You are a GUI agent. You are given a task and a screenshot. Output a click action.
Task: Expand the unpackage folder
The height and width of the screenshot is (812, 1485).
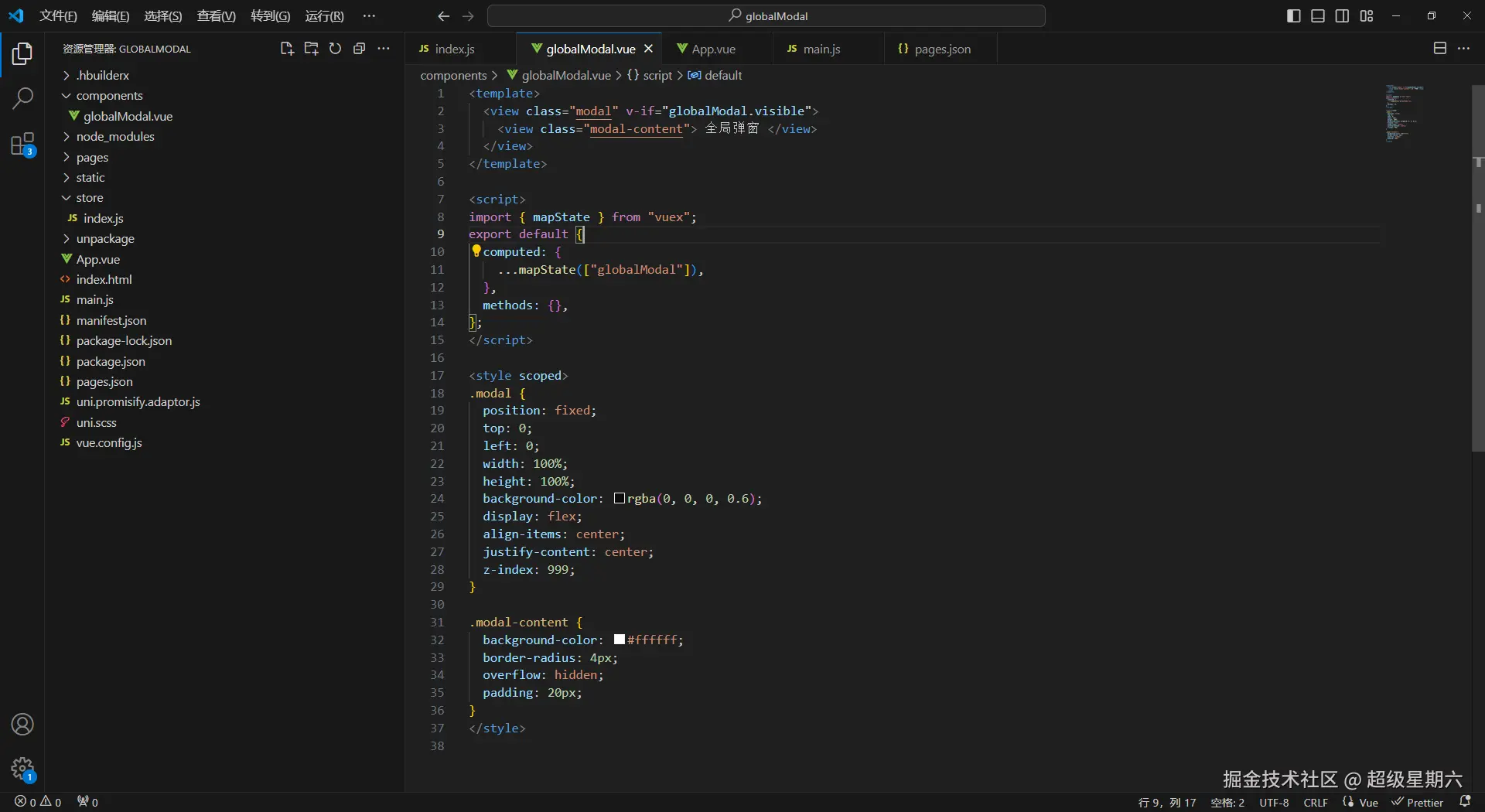click(105, 239)
